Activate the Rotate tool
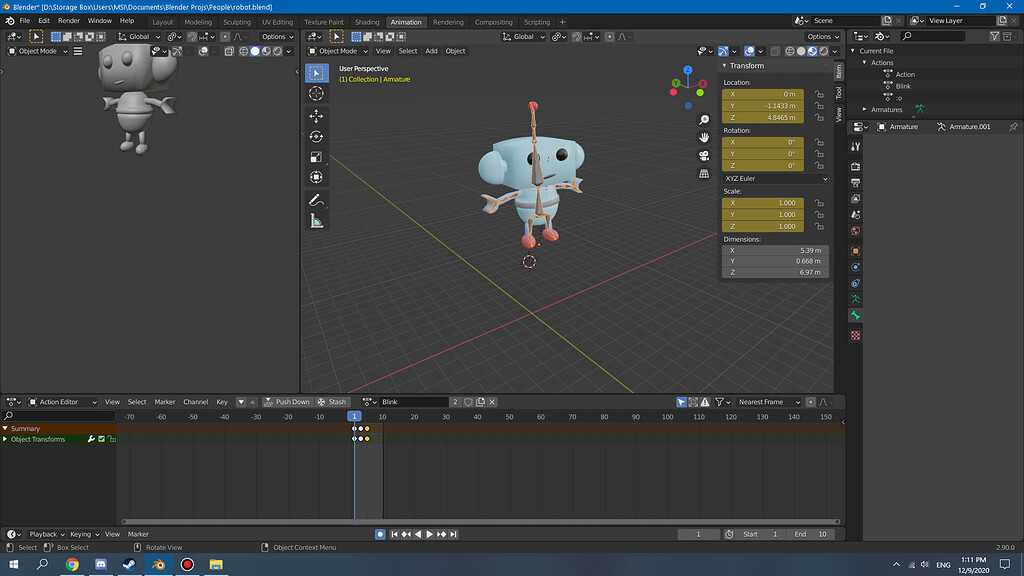1024x576 pixels. 316,136
